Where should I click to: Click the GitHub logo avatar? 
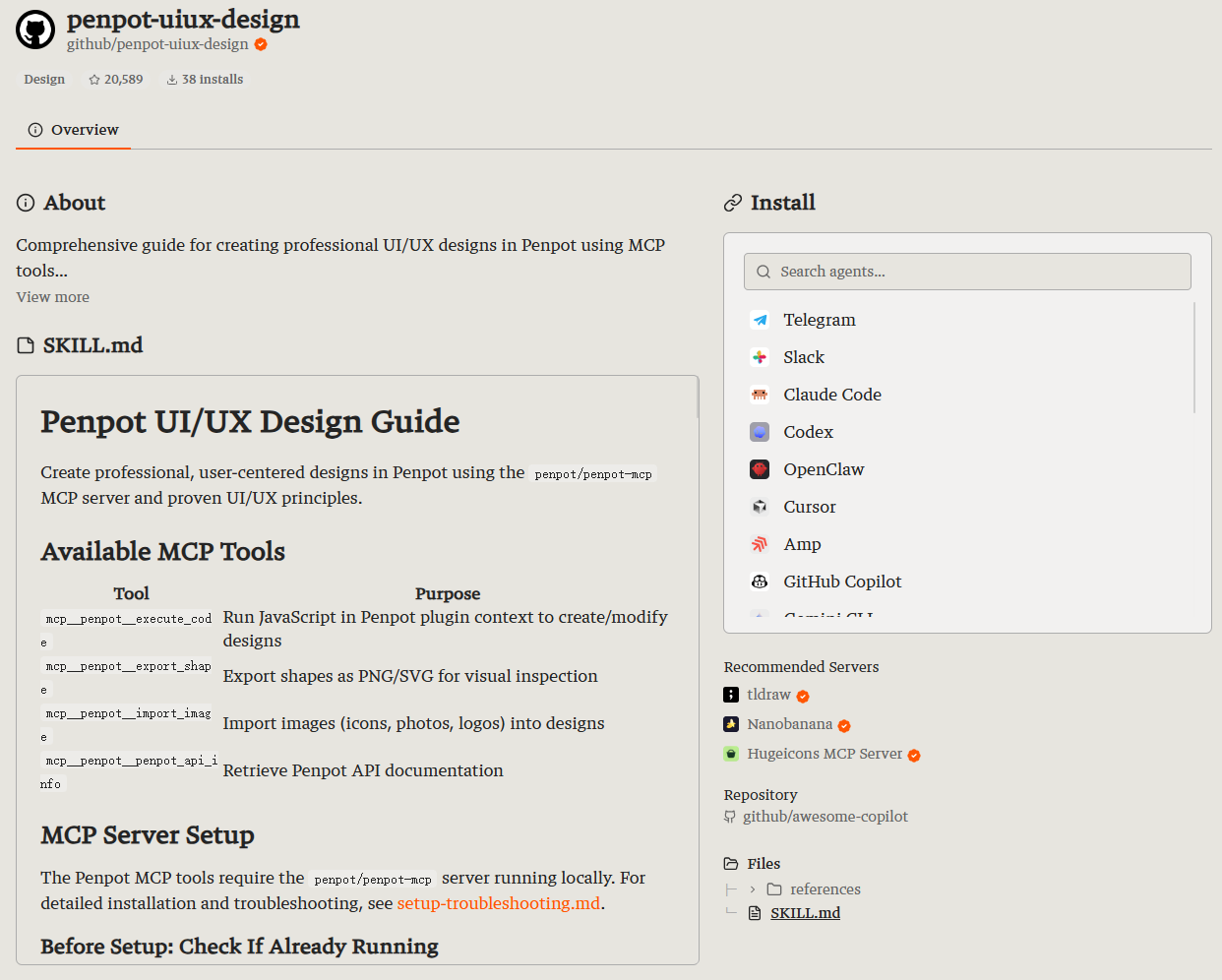[x=35, y=31]
